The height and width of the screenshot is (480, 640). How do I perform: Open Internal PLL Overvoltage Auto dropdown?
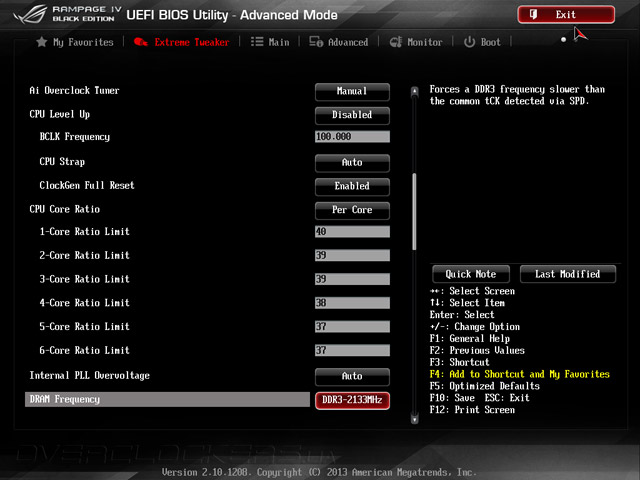pyautogui.click(x=352, y=376)
